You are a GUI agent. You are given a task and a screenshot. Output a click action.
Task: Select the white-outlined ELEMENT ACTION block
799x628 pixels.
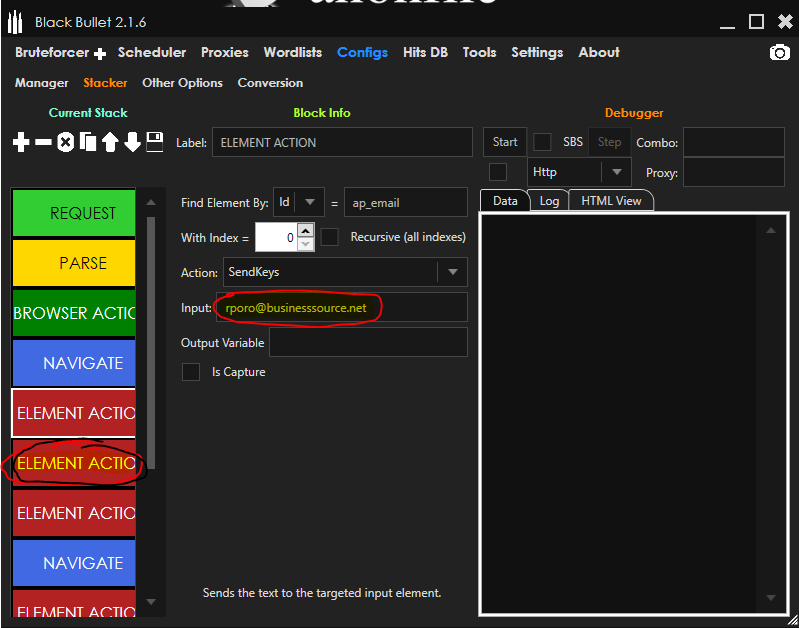pyautogui.click(x=74, y=412)
